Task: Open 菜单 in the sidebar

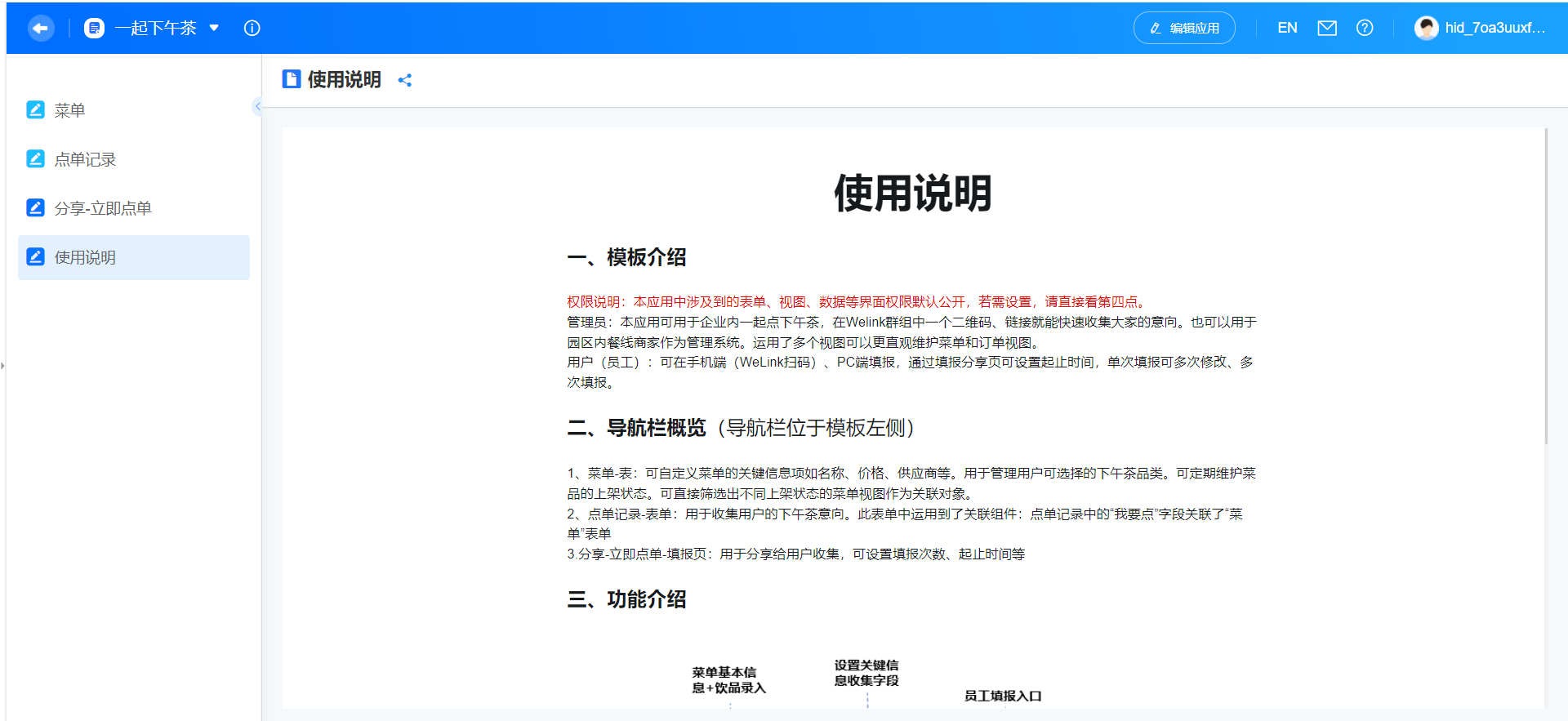Action: pos(134,110)
